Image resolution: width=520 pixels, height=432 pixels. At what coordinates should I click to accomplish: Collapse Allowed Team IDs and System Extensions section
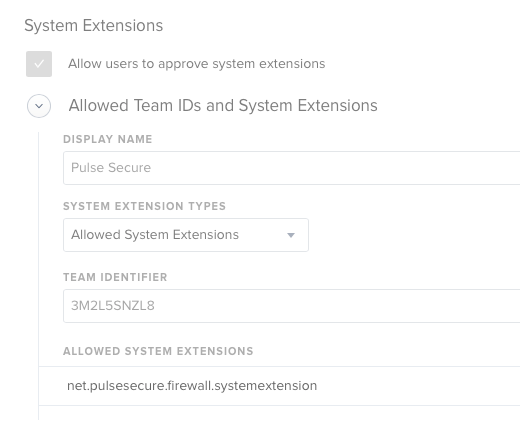pos(39,106)
